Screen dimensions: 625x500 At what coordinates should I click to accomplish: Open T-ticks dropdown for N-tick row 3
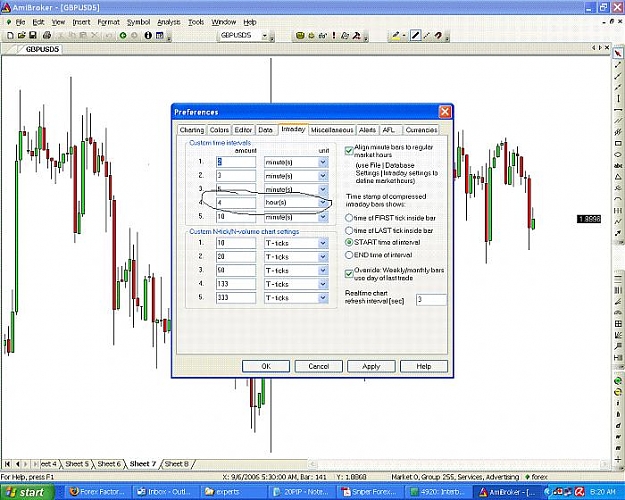tap(323, 271)
